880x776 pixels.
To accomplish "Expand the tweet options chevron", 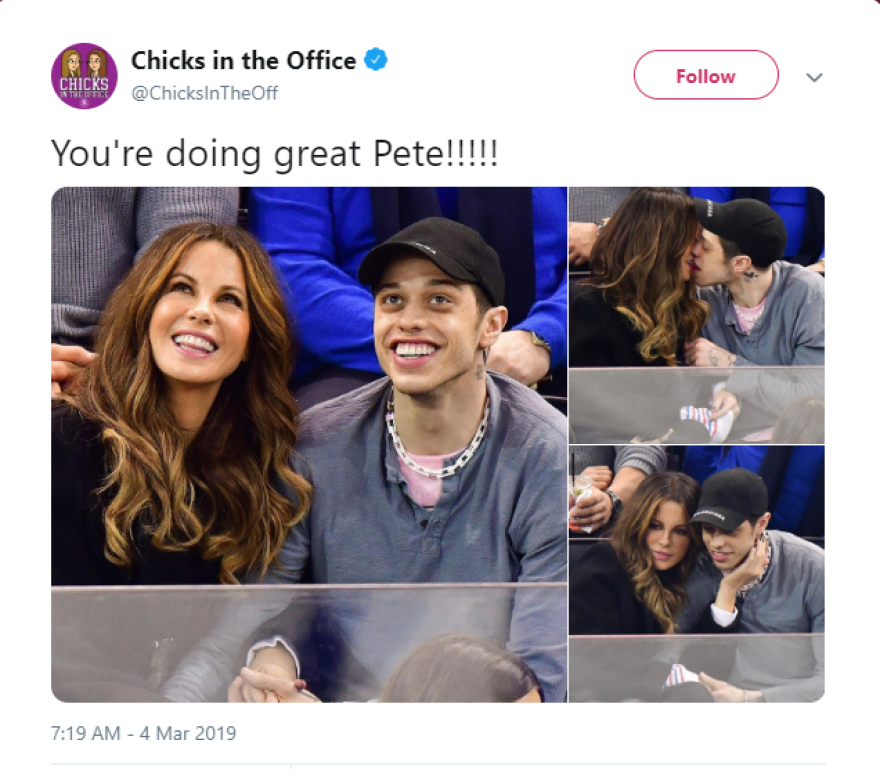I will (x=814, y=77).
